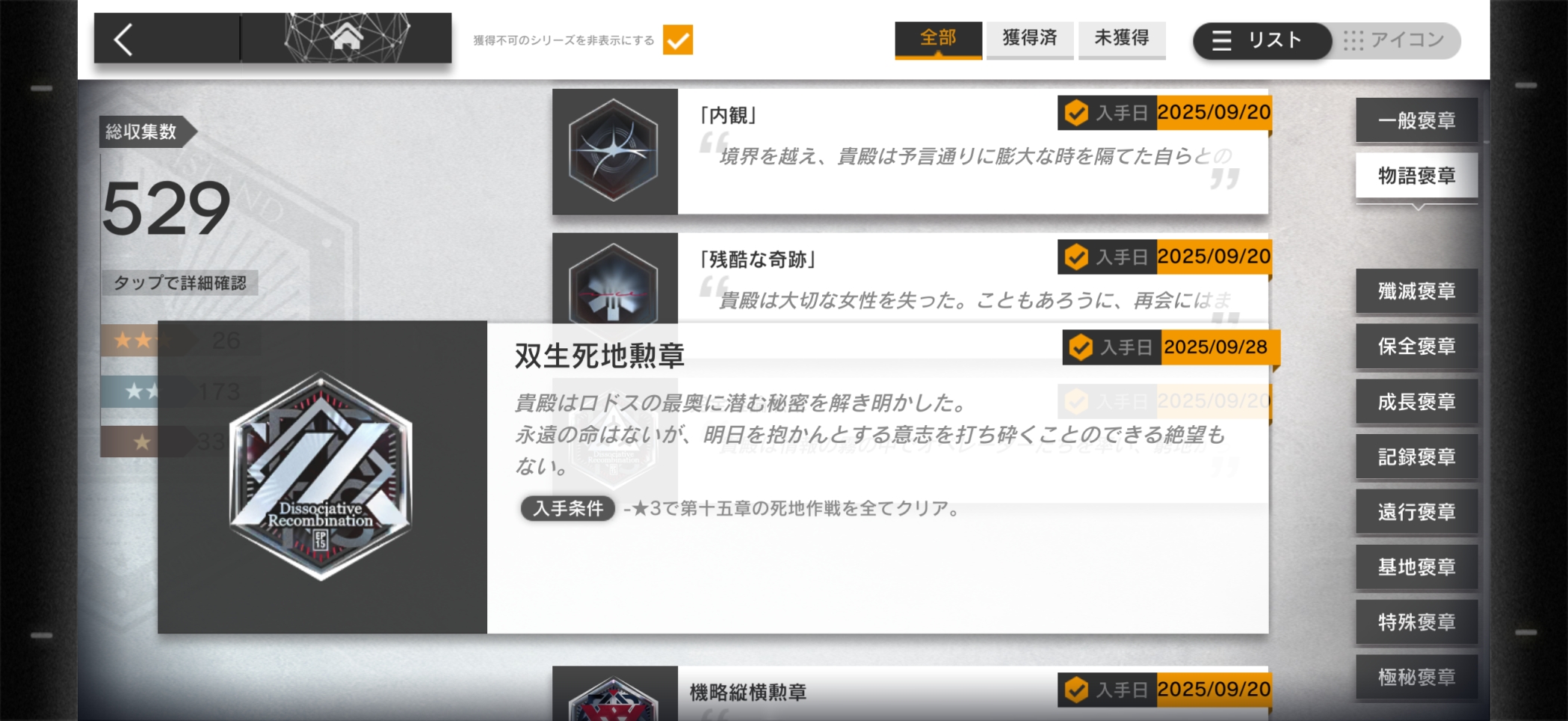Open the 機略縦横勲章 medal icon
Viewport: 1568px width, 721px height.
click(x=614, y=698)
